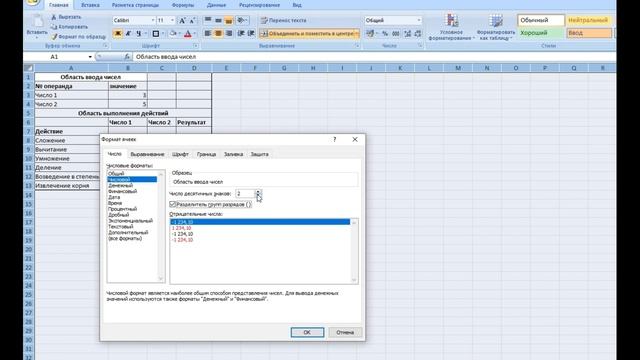Click the Increase Font Size icon
The height and width of the screenshot is (360, 640).
click(x=182, y=20)
